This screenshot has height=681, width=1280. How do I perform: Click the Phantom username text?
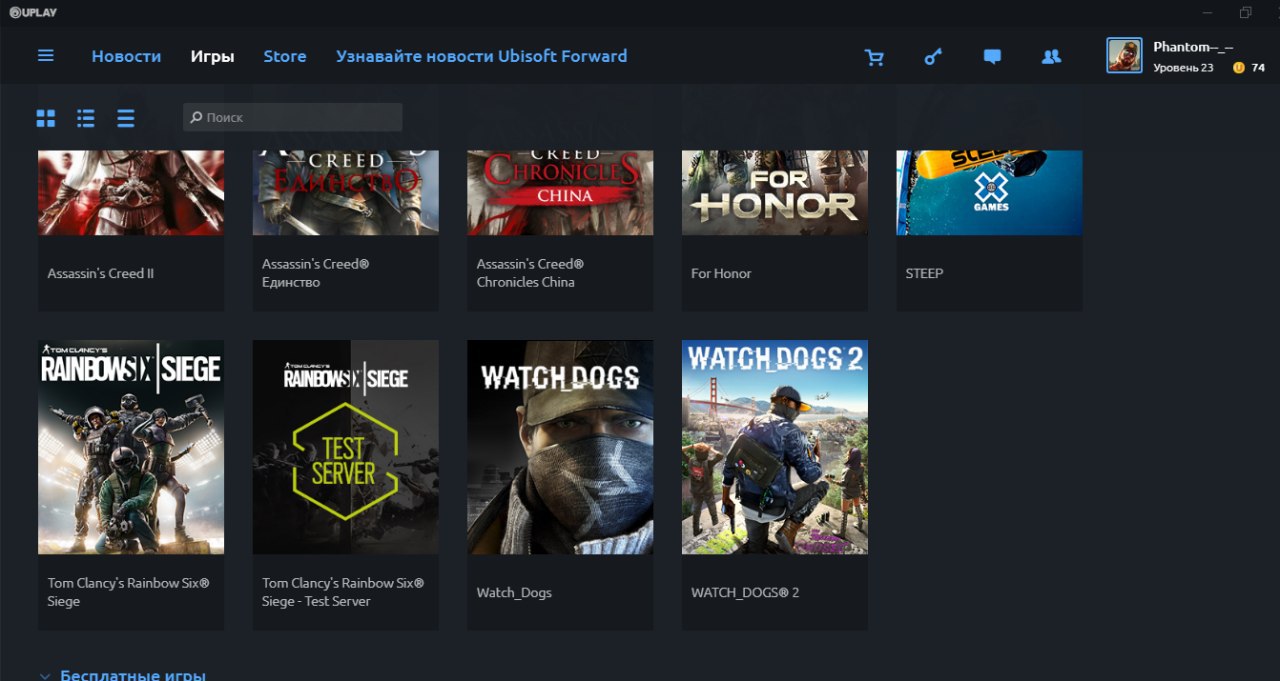tap(1193, 47)
